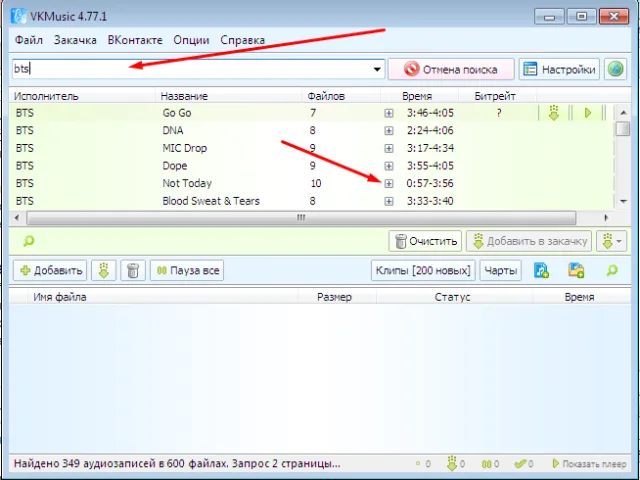Open the Чарты button
640x480 pixels.
point(500,271)
